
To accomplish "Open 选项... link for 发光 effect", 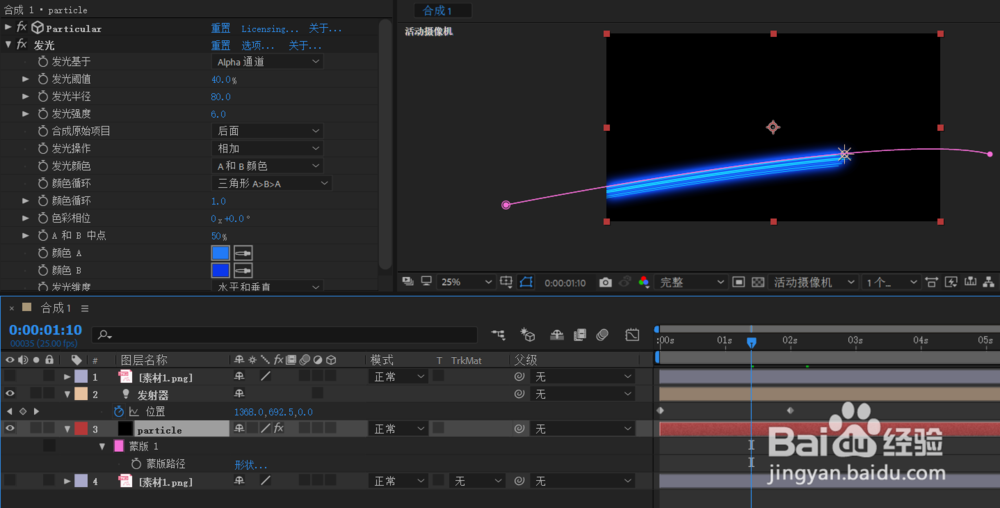I will 258,45.
